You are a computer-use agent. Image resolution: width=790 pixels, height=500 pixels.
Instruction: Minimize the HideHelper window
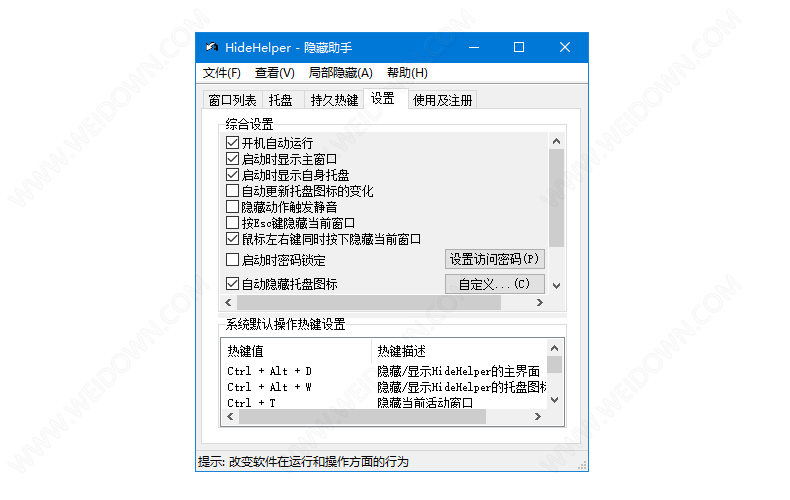tap(474, 47)
